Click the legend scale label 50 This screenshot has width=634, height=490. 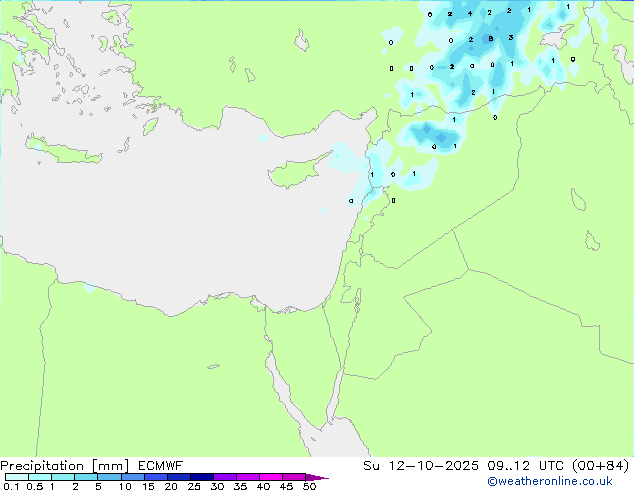[x=310, y=486]
